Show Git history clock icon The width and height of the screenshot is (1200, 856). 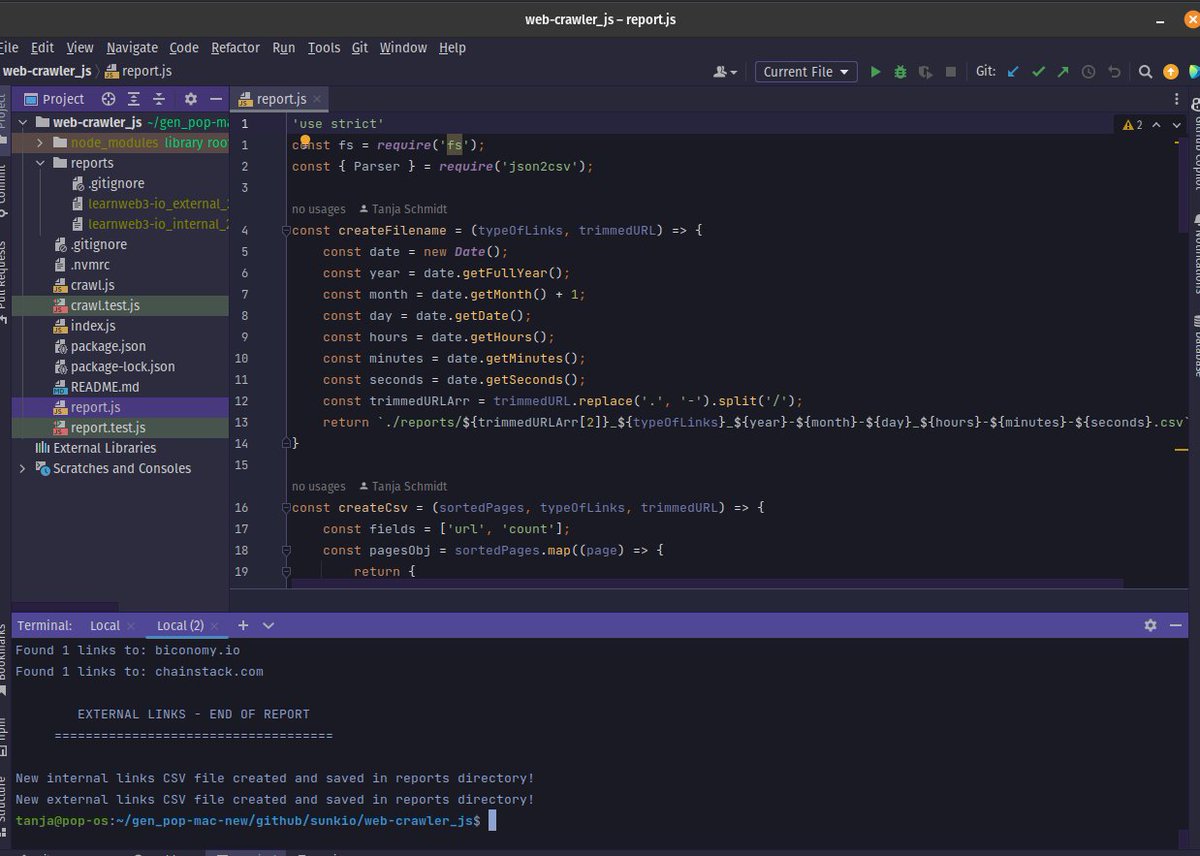(1088, 72)
